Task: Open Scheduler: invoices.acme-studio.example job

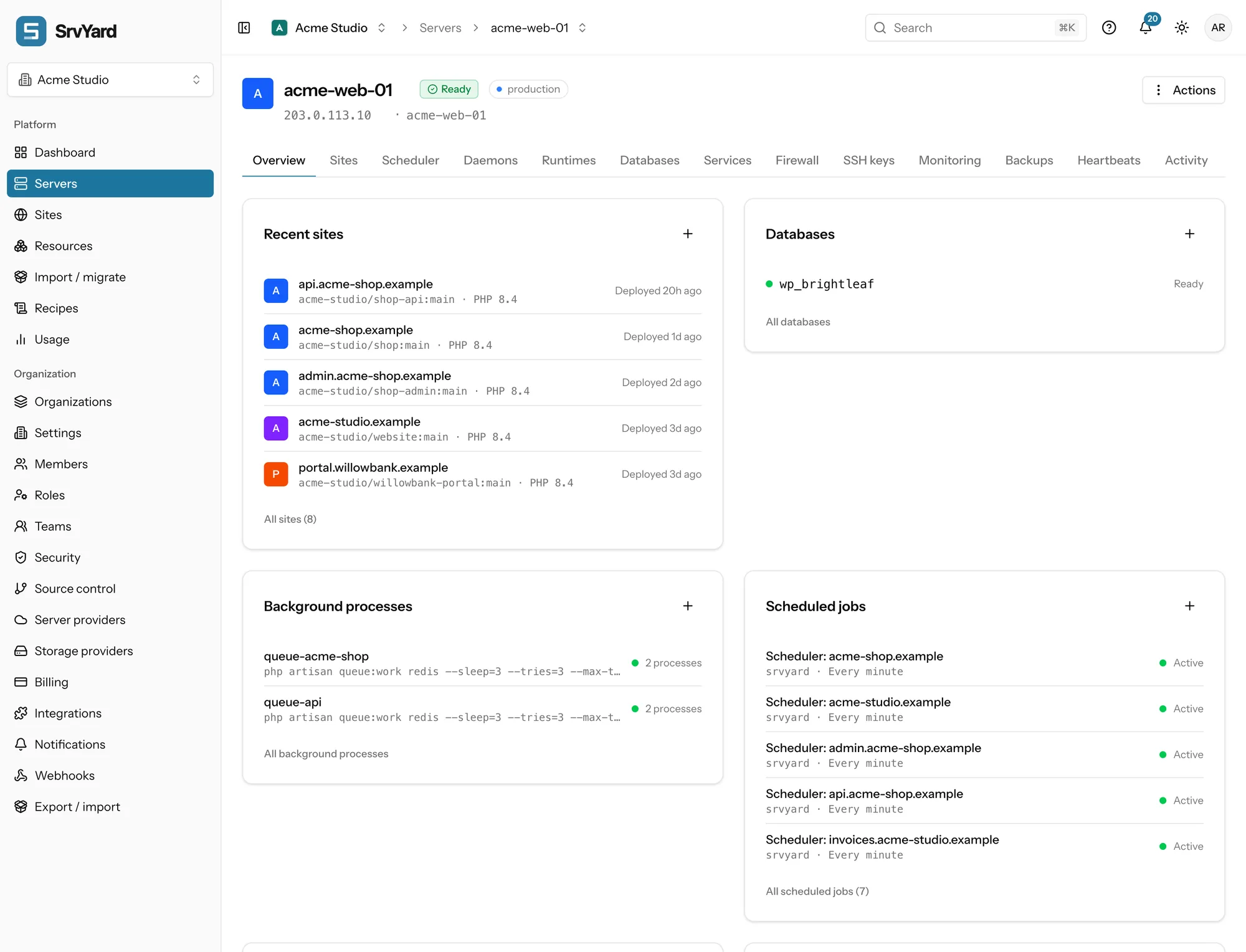Action: pyautogui.click(x=984, y=847)
